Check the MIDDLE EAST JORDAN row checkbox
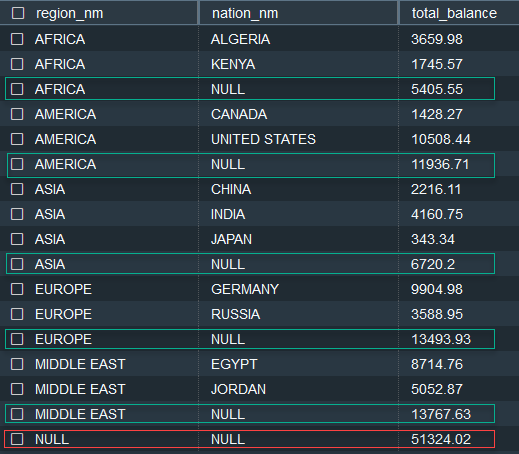This screenshot has width=519, height=454. [17, 389]
